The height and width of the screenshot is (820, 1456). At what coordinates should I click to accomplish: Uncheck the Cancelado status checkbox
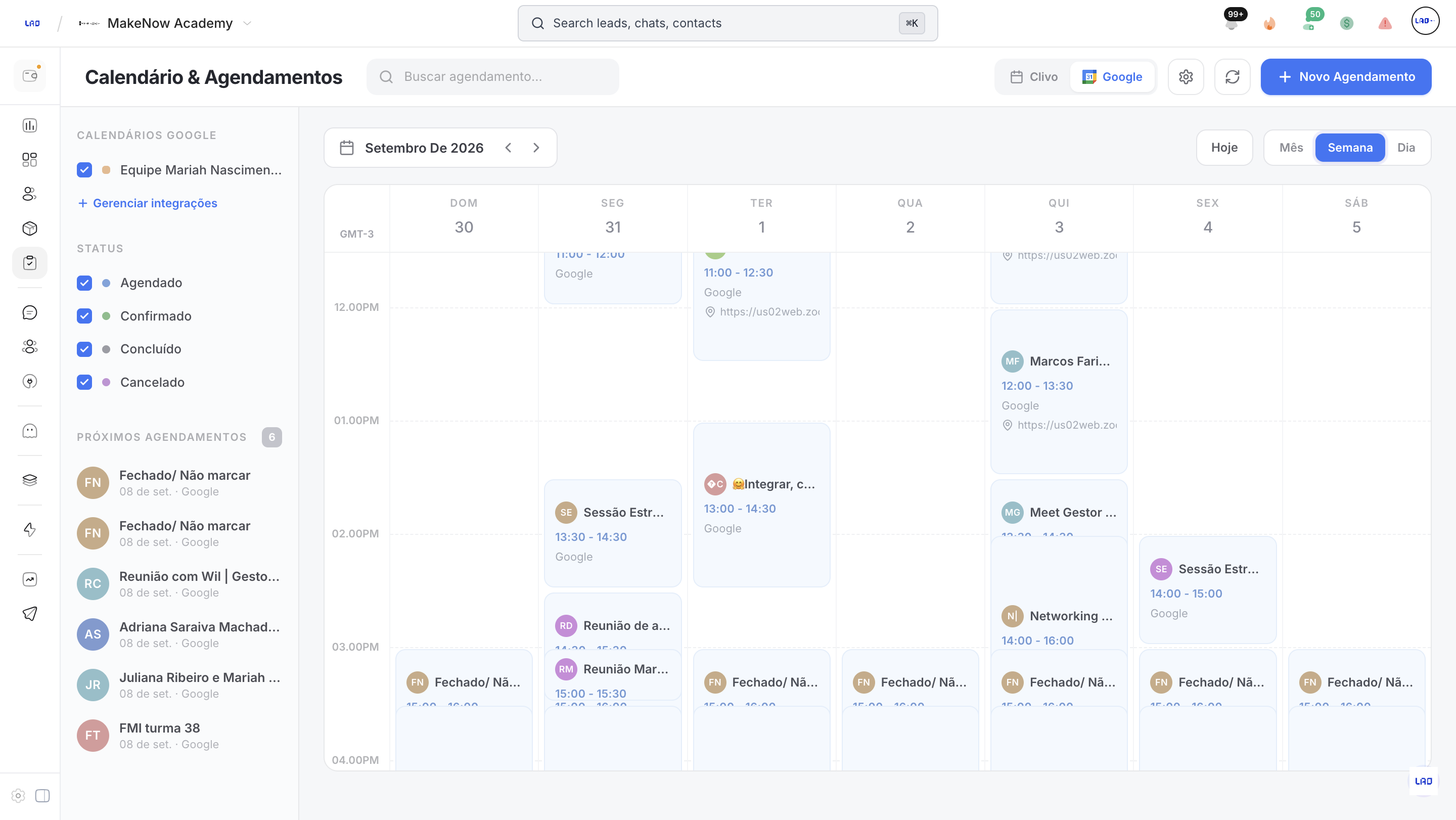point(84,383)
